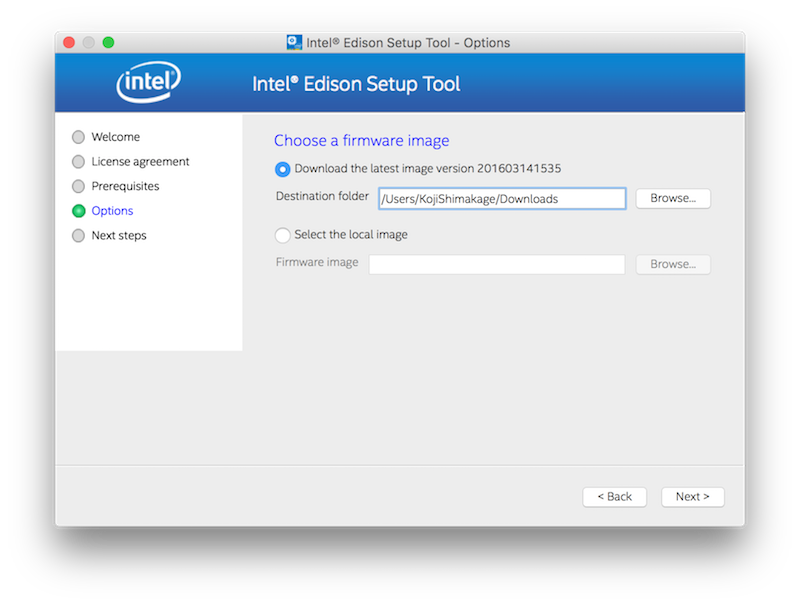Zoom the window with green button

tap(108, 42)
